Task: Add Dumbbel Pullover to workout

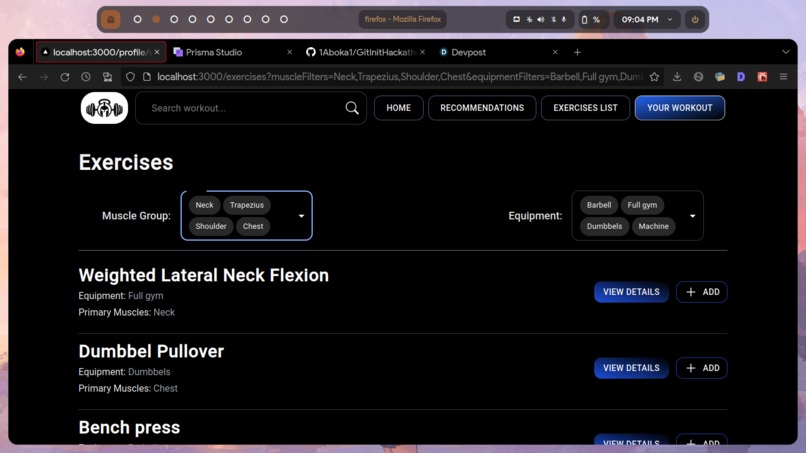Action: point(702,368)
